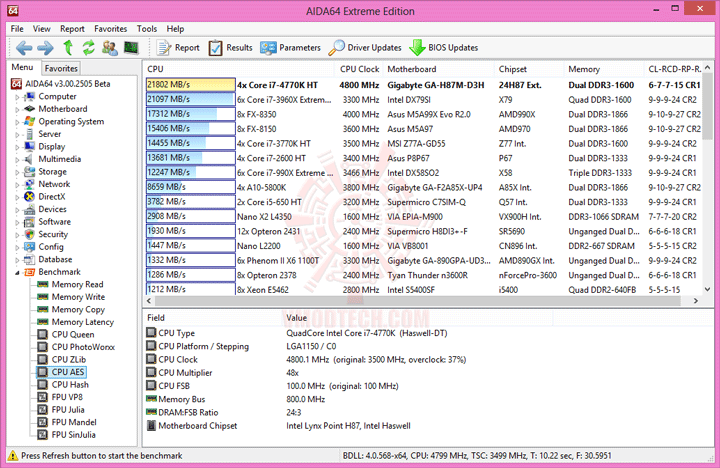Screen dimensions: 720x468
Task: Select CPU PhotoWorxx benchmark
Action: click(x=83, y=347)
